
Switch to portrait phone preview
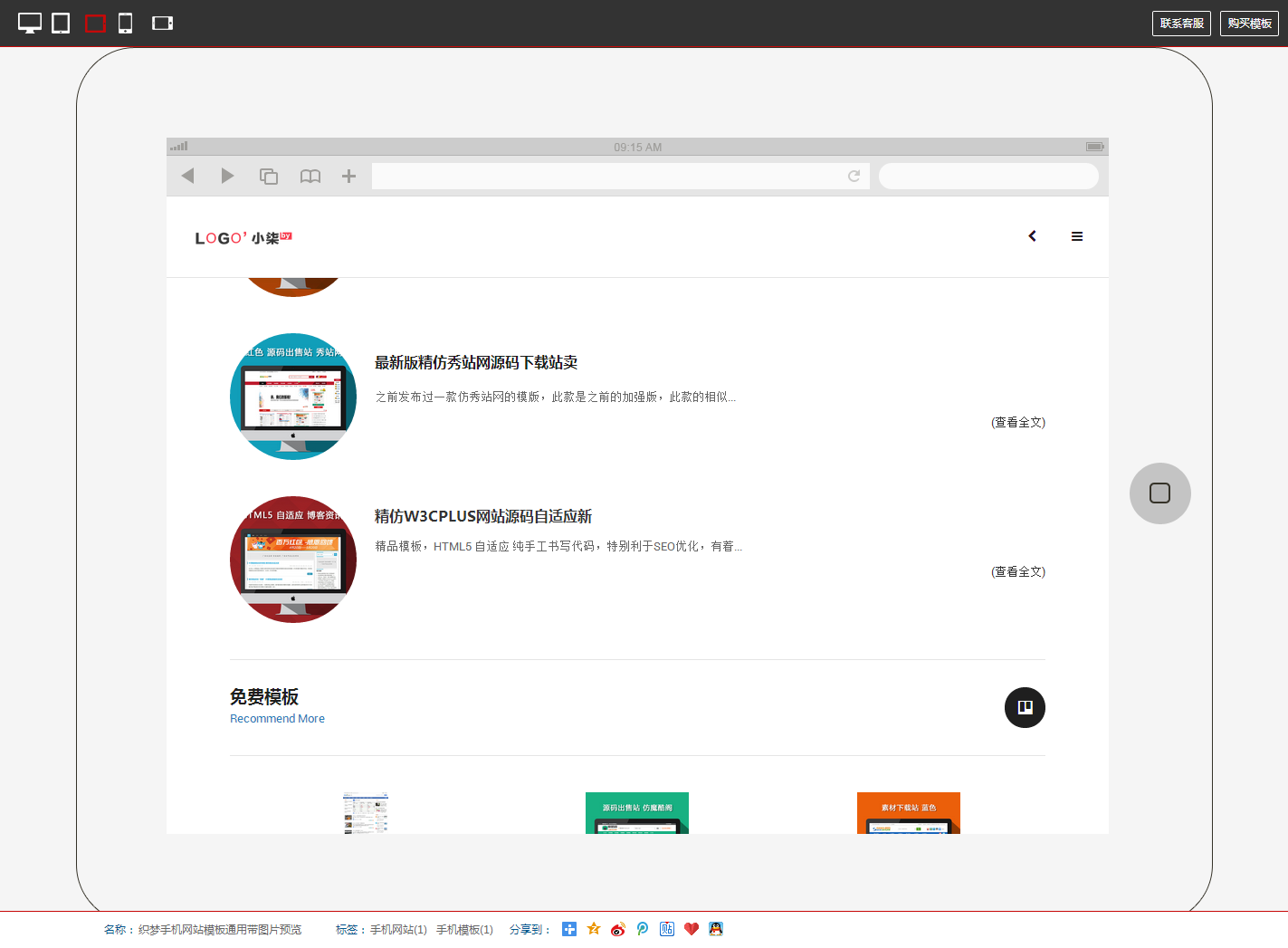[x=126, y=24]
